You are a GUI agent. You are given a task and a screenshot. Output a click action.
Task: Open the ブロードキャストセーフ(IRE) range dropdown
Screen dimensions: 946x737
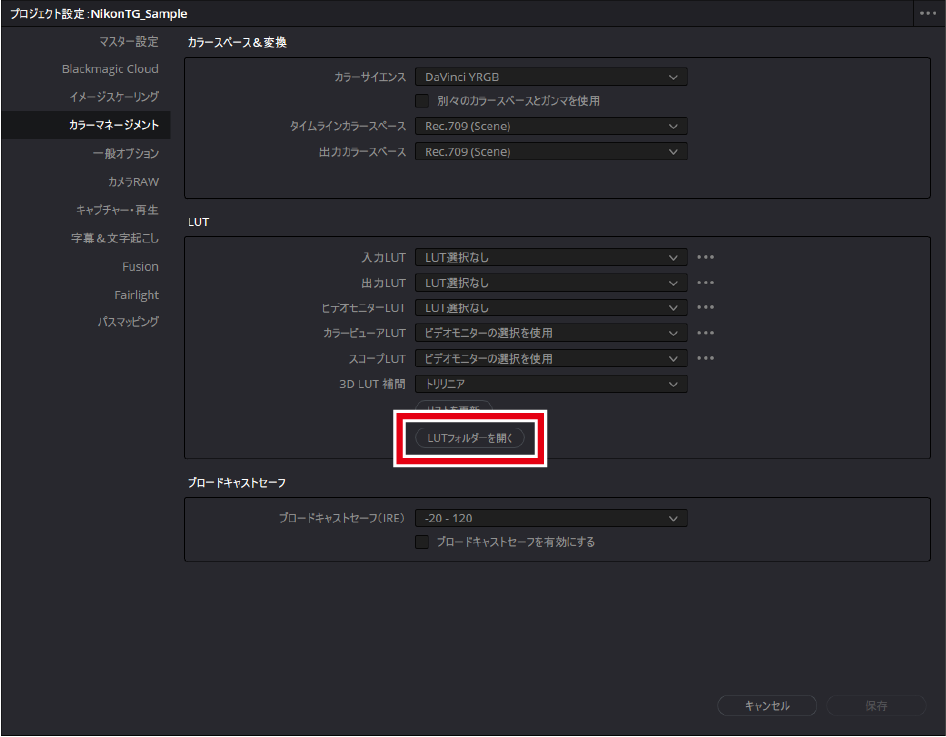(x=551, y=518)
